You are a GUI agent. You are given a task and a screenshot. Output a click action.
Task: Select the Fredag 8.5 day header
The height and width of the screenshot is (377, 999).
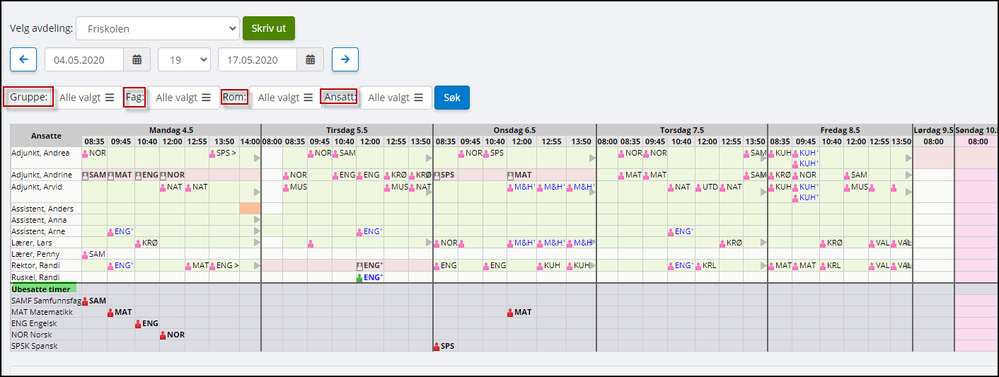pos(840,129)
